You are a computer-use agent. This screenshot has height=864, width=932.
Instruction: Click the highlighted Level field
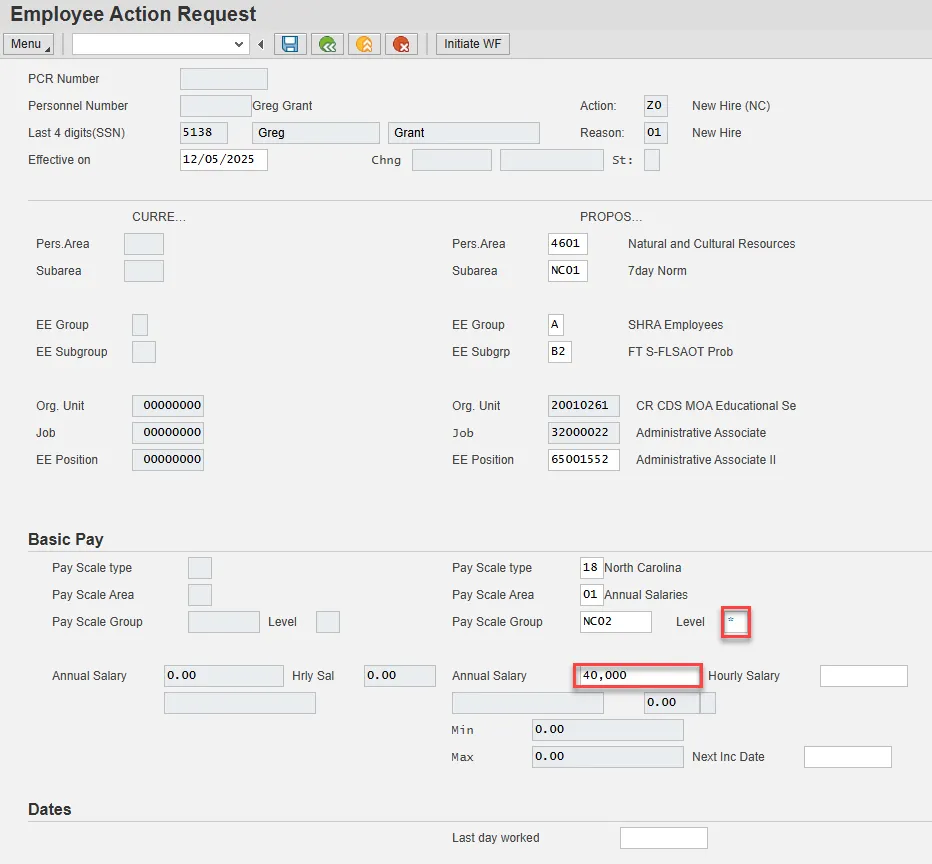pyautogui.click(x=736, y=622)
